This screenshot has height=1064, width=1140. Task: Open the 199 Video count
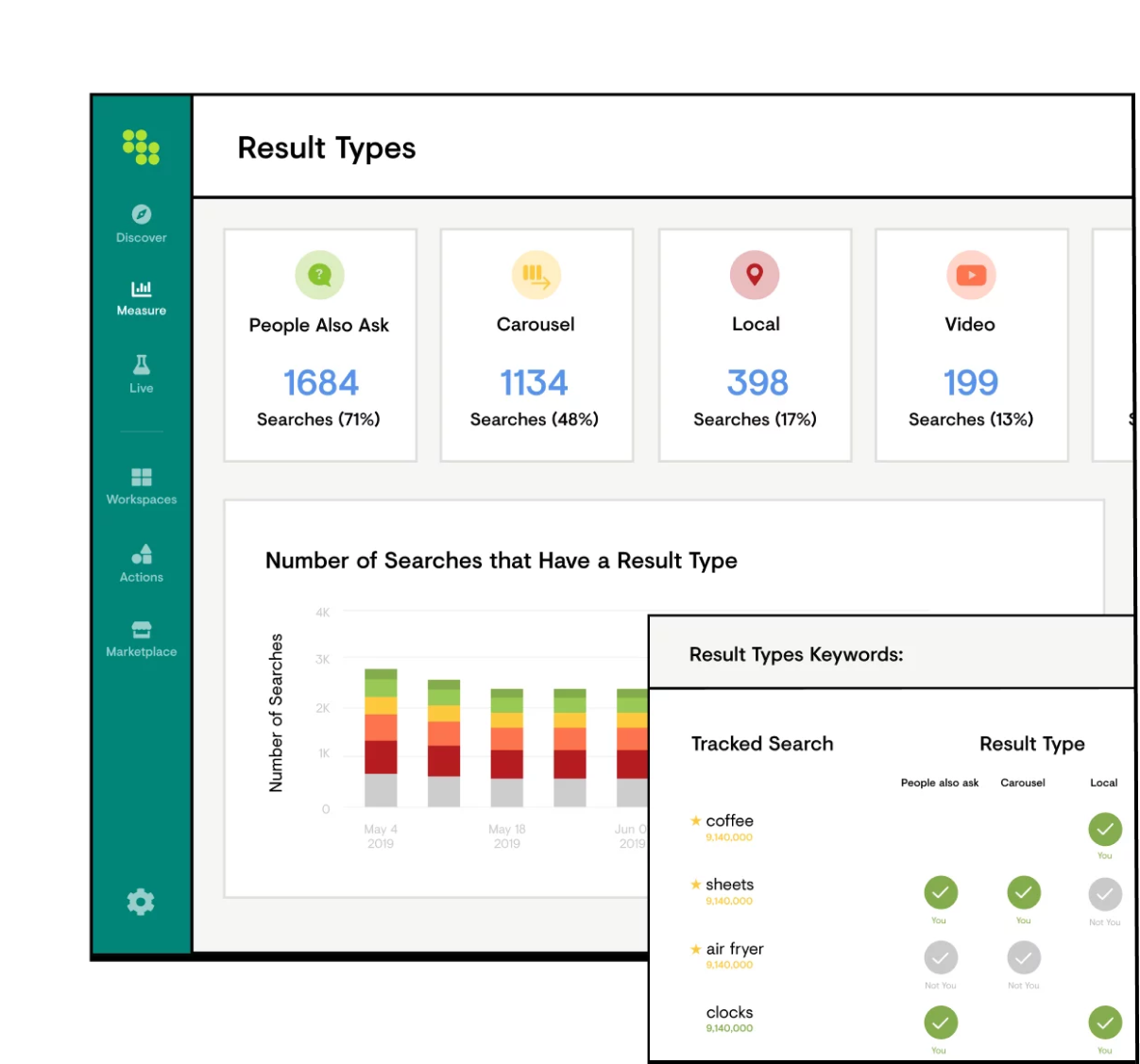971,382
